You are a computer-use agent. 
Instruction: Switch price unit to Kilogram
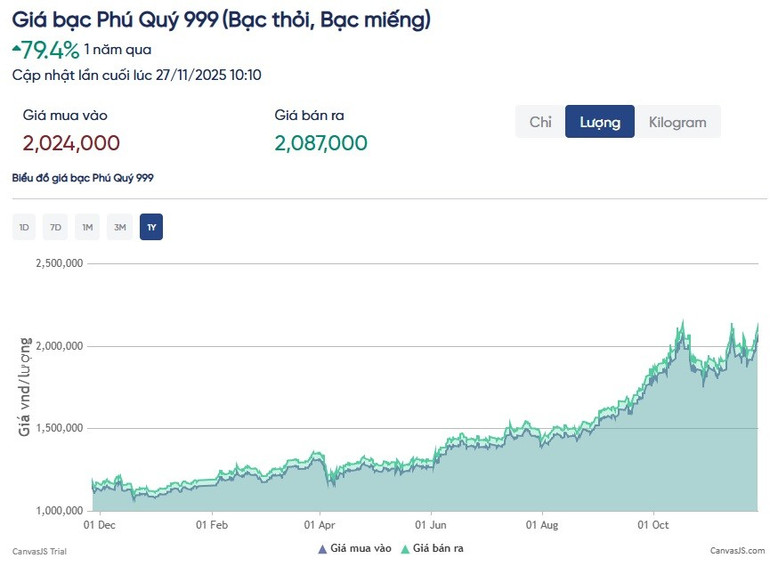(677, 122)
